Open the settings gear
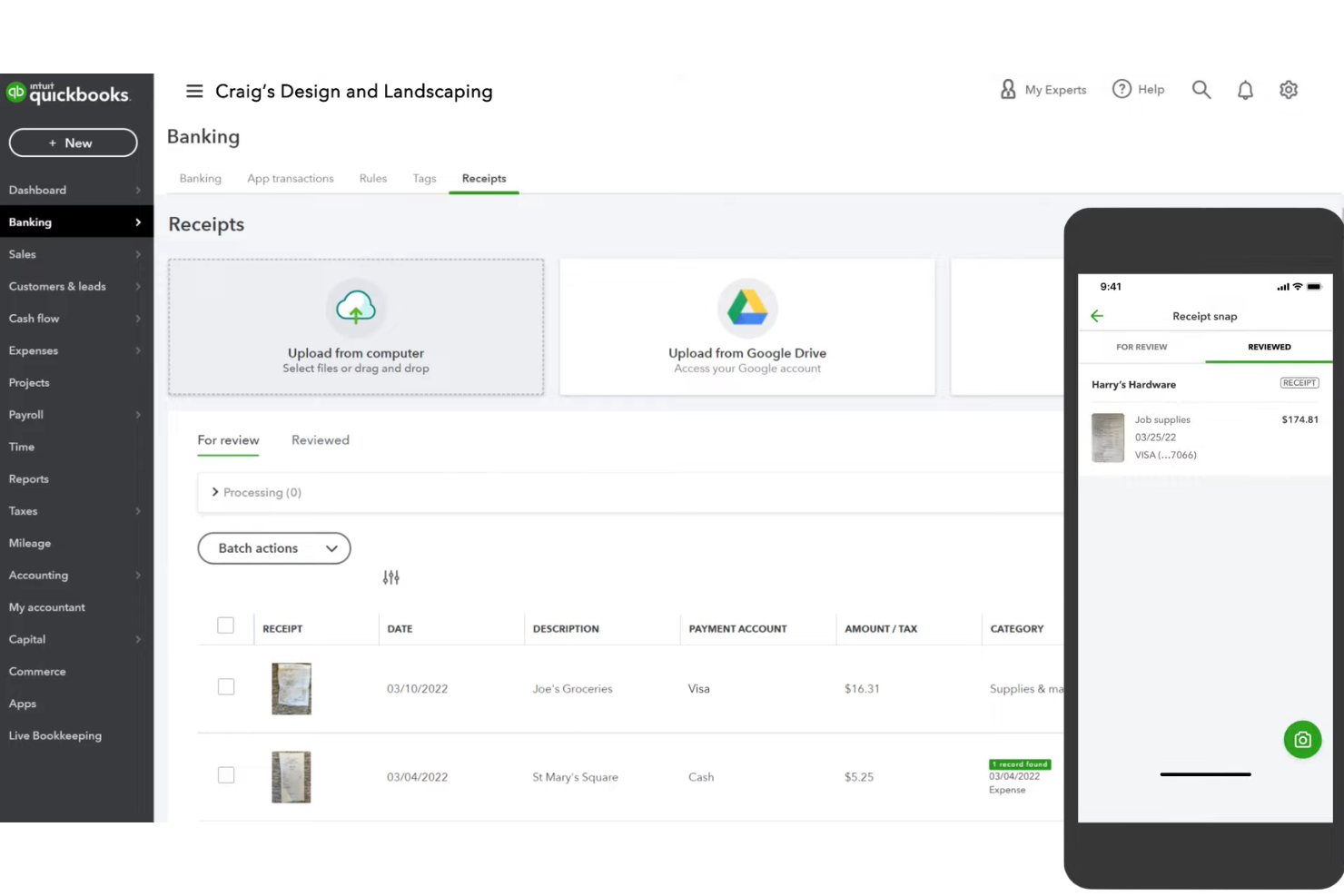This screenshot has width=1344, height=896. click(x=1288, y=89)
